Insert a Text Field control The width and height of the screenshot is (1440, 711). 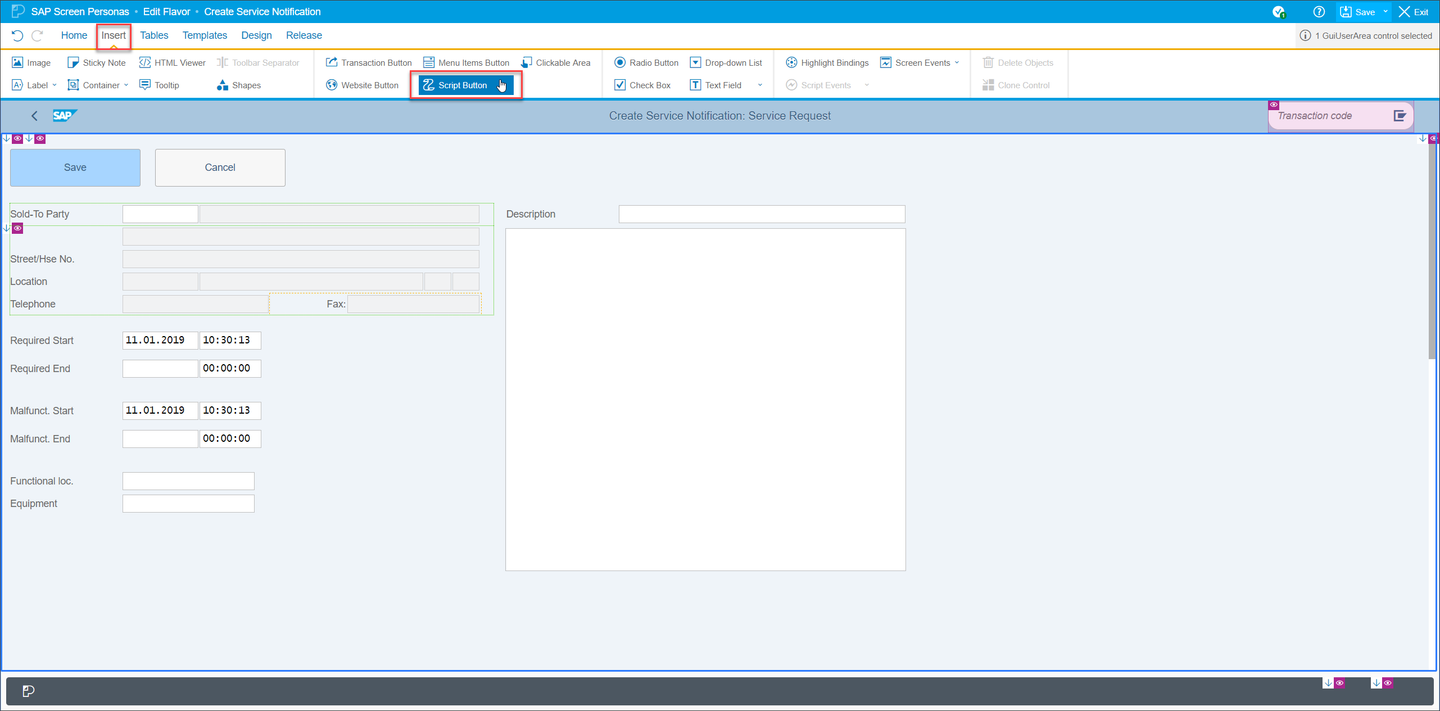[x=715, y=85]
